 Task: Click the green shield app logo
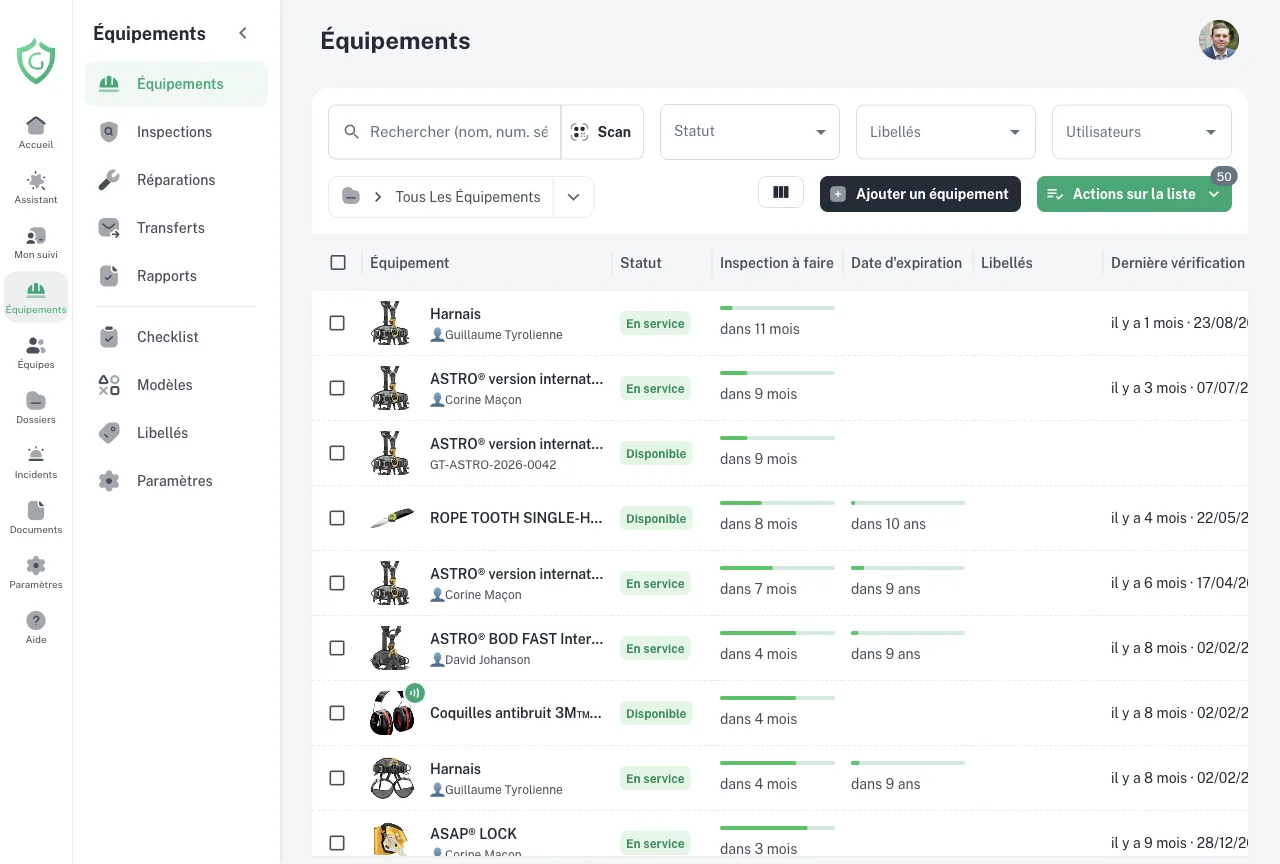point(36,61)
